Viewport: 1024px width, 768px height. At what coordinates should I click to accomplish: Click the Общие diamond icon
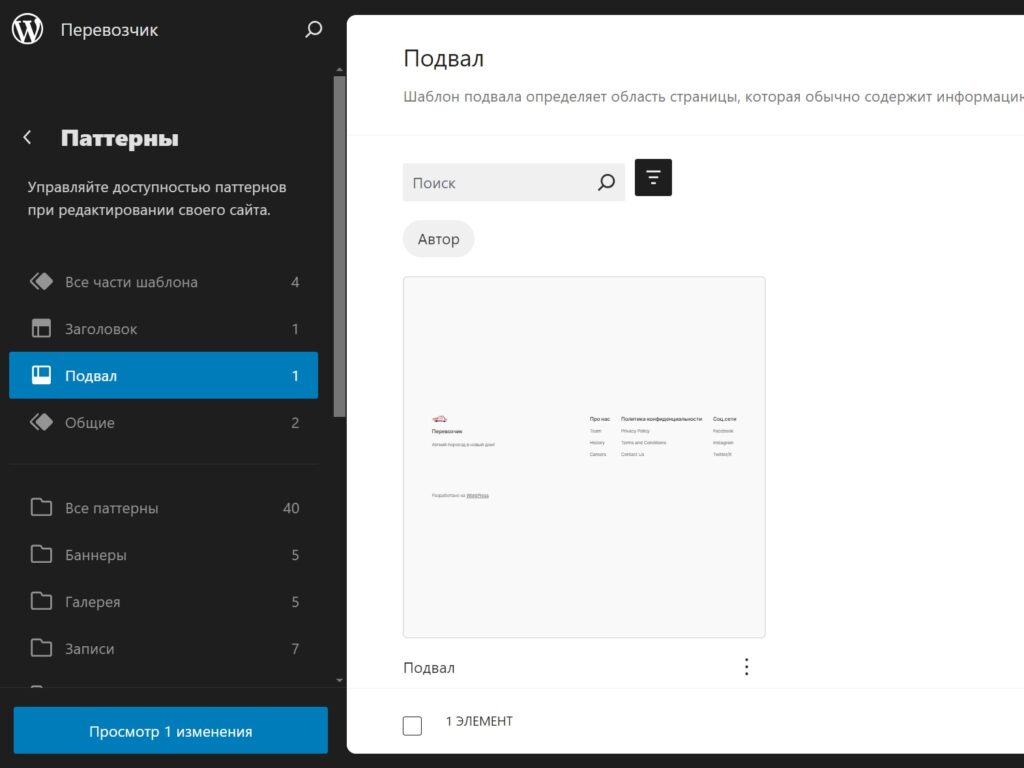[41, 422]
